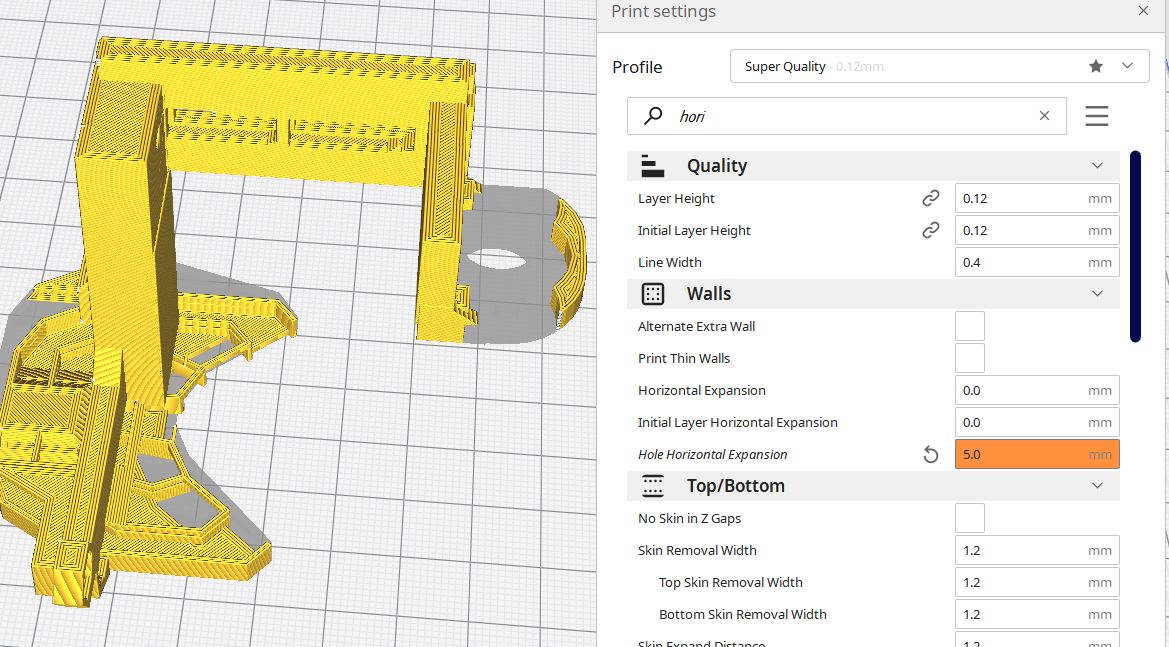
Task: Click the search magnifier icon
Action: tap(655, 116)
